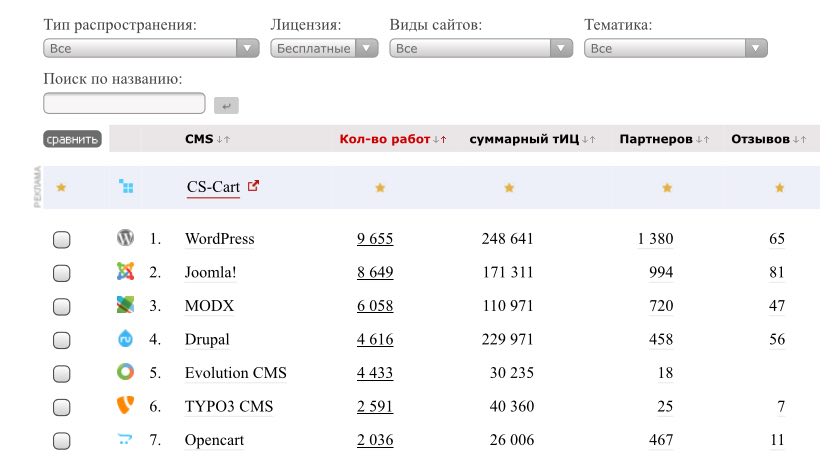
Task: Click the сравнить button
Action: coord(72,139)
